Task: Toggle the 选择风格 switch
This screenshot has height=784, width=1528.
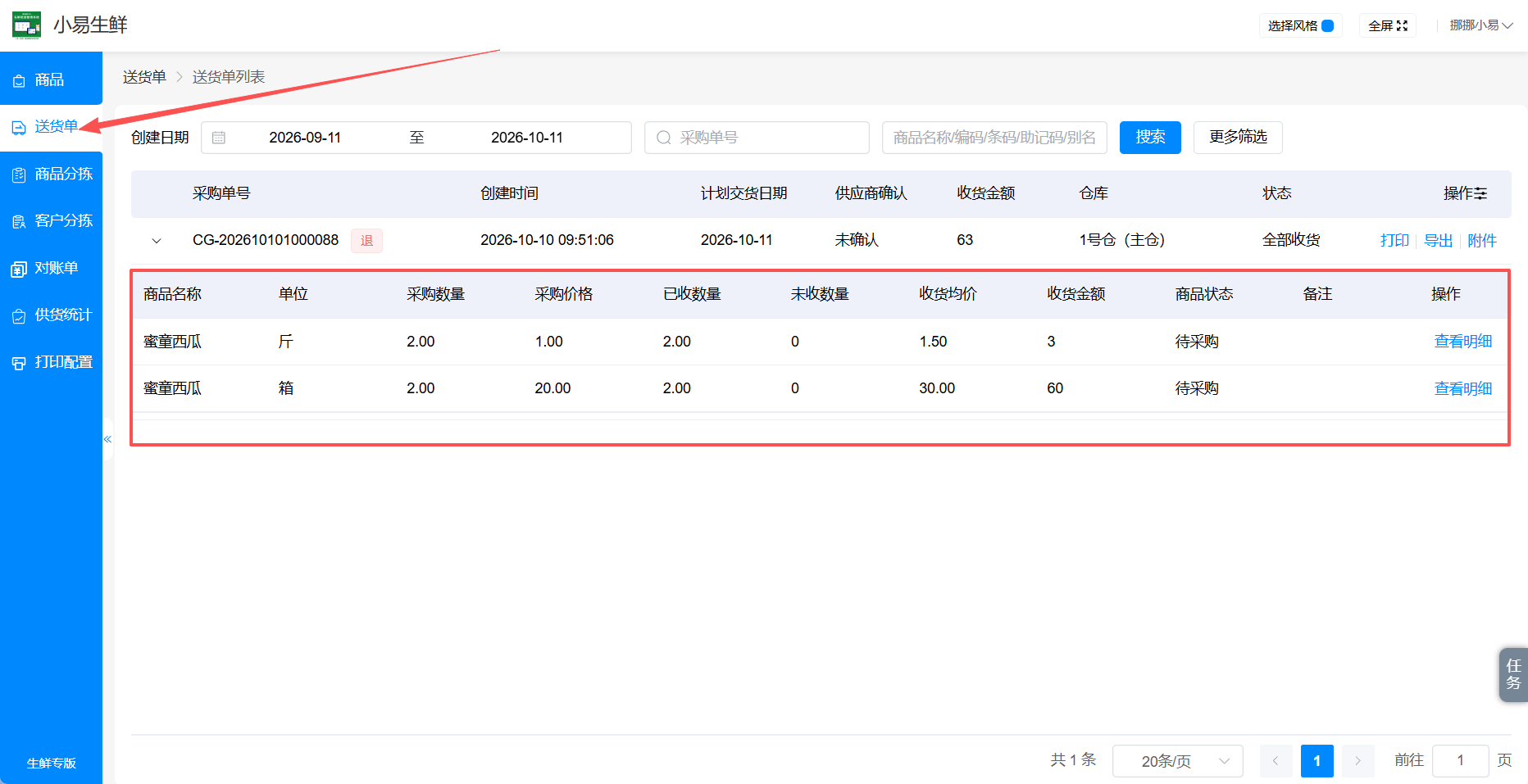Action: click(1328, 25)
